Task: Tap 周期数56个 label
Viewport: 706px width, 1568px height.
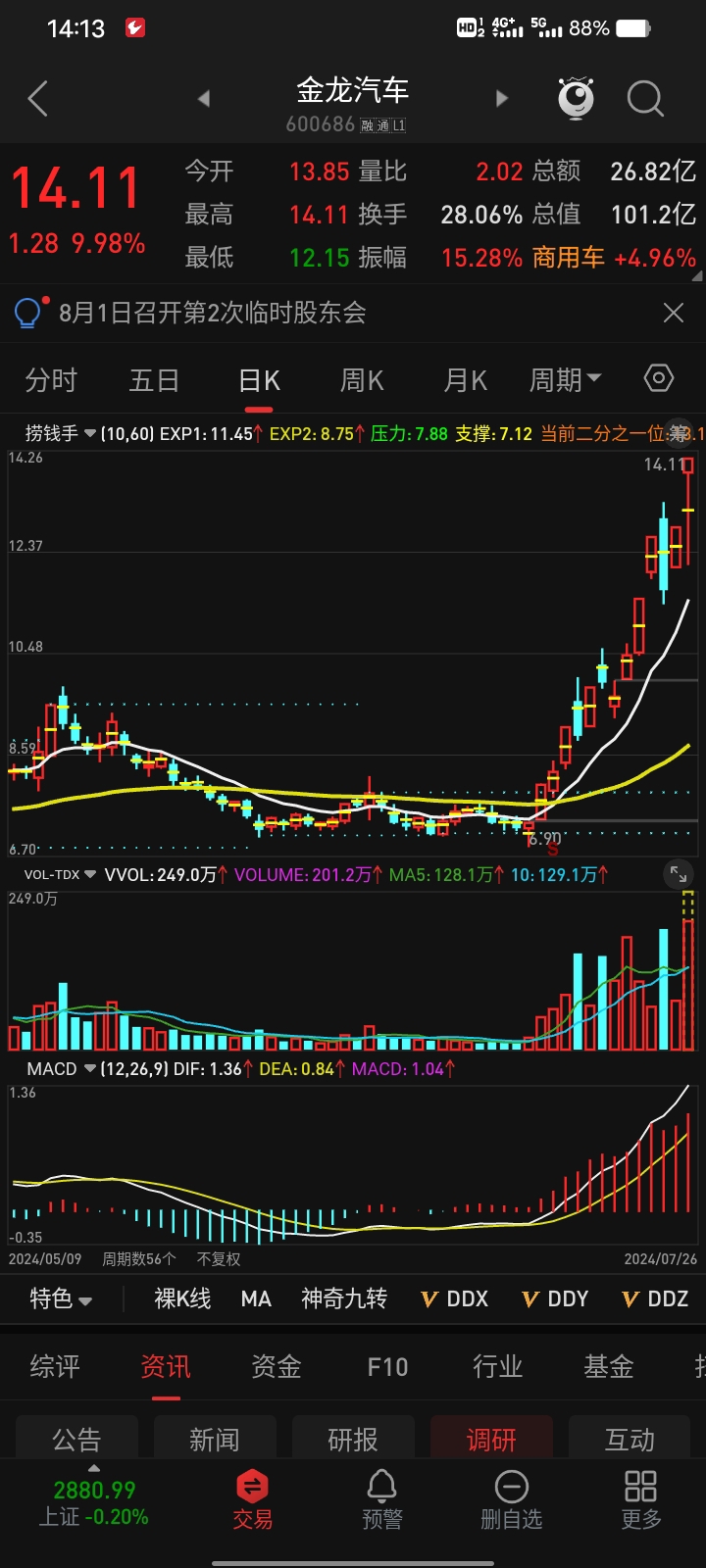Action: click(x=139, y=1259)
